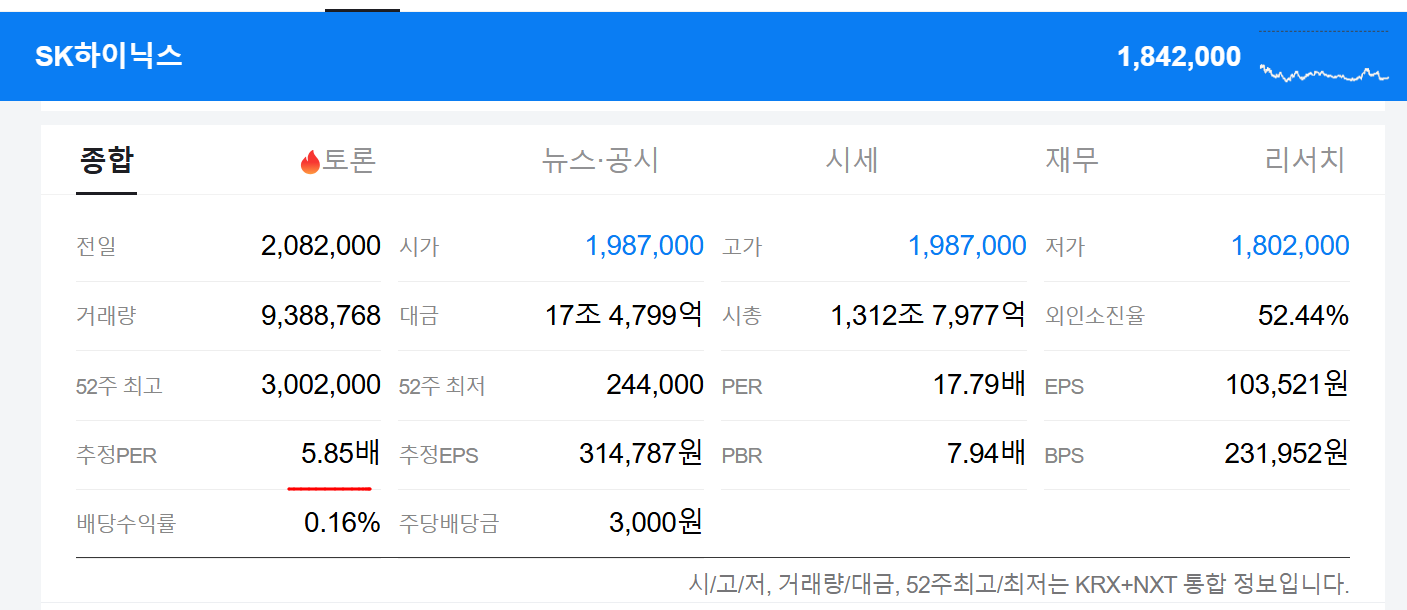Click the 배당수익률 label

126,523
